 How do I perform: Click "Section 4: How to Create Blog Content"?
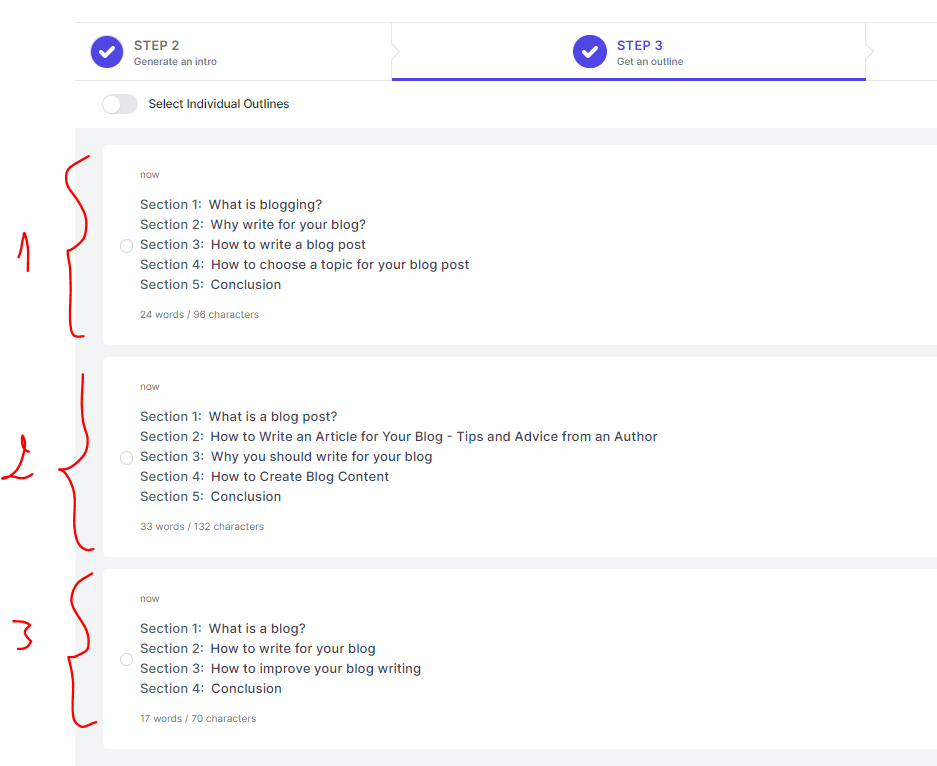[x=264, y=477]
